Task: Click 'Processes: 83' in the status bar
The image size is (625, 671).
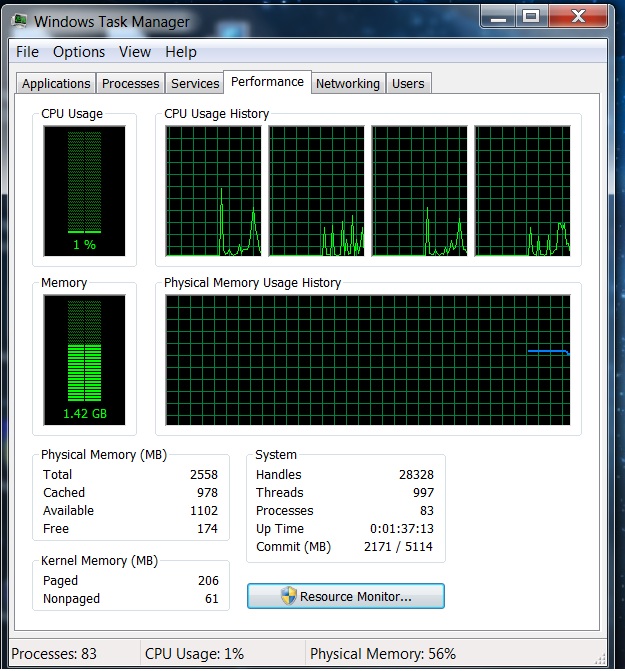Action: pos(54,653)
